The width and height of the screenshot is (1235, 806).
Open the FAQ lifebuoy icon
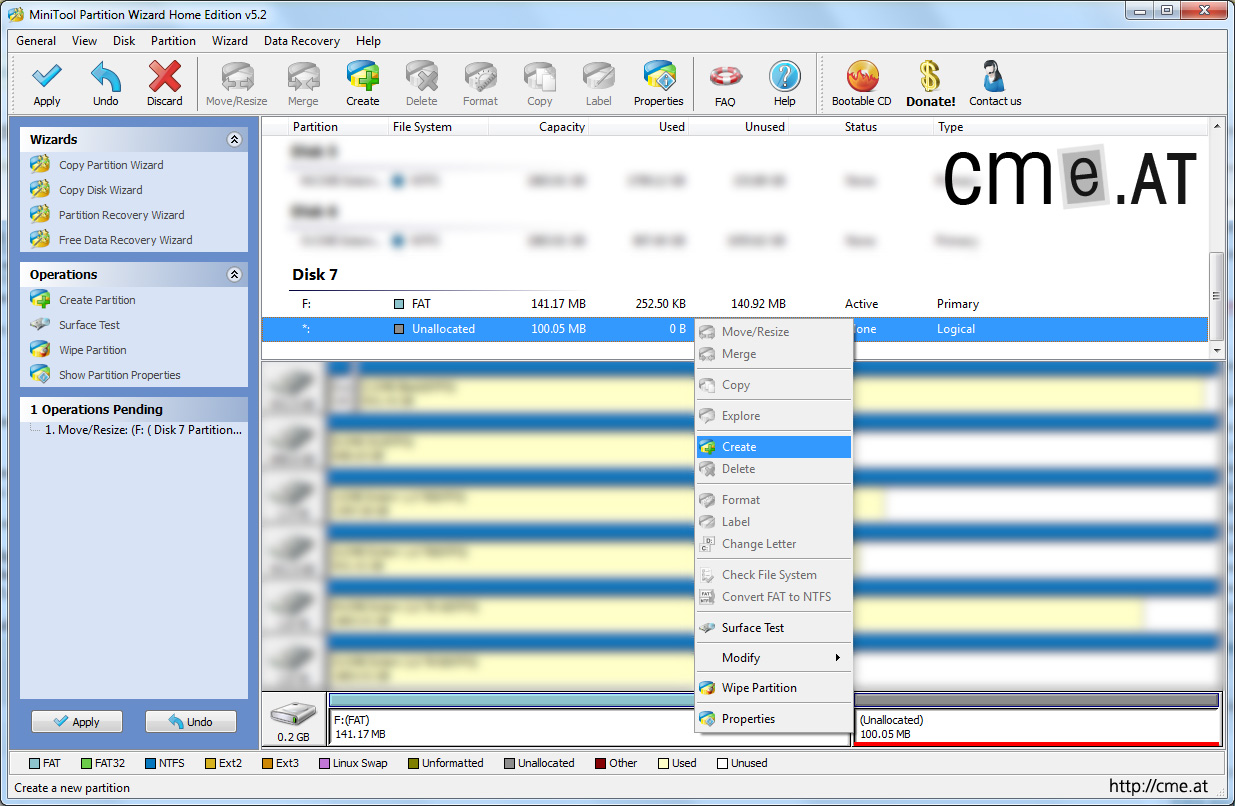725,77
